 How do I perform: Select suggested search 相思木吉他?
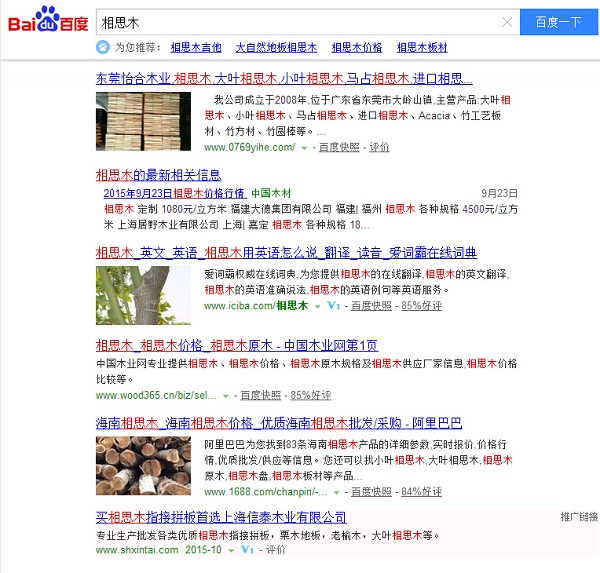tap(195, 47)
